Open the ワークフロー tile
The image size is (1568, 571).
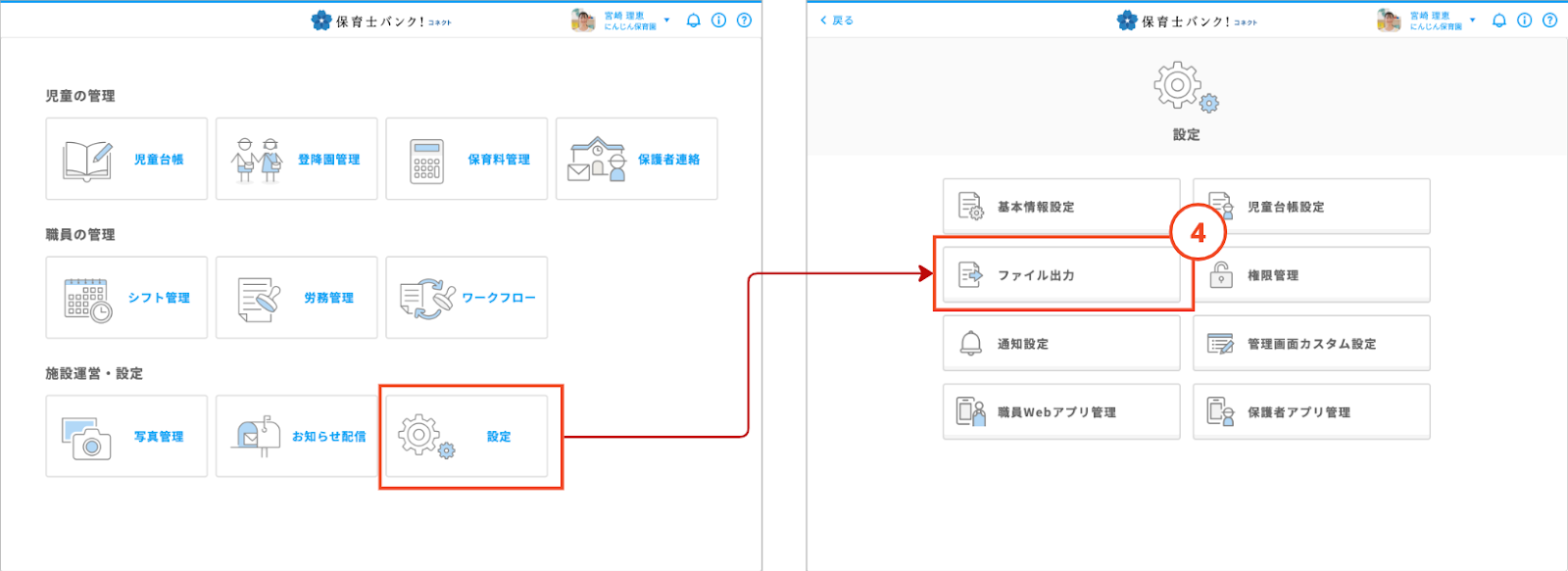(x=466, y=298)
